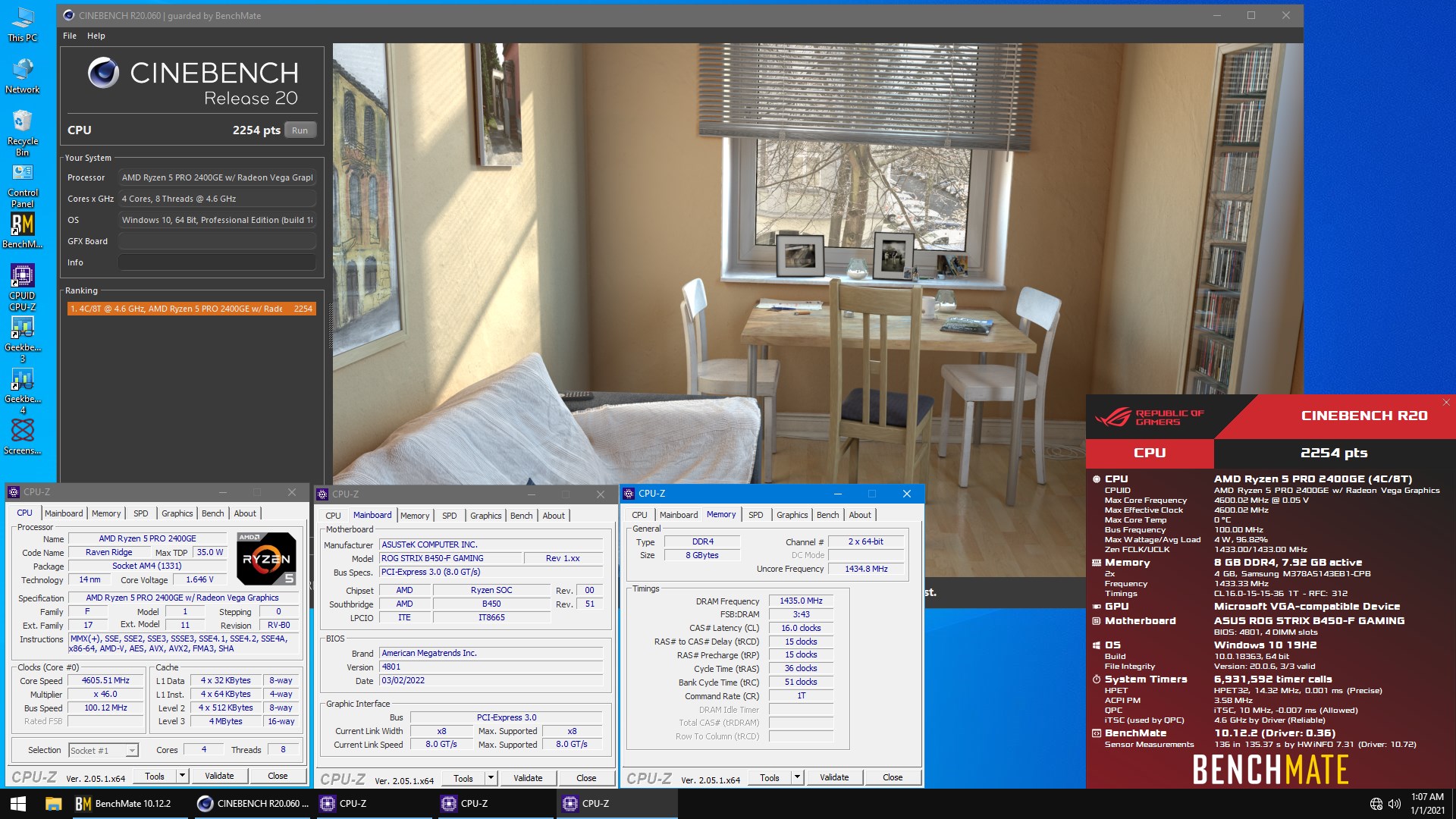Open Cinebench Help menu
The width and height of the screenshot is (1456, 819).
click(96, 36)
